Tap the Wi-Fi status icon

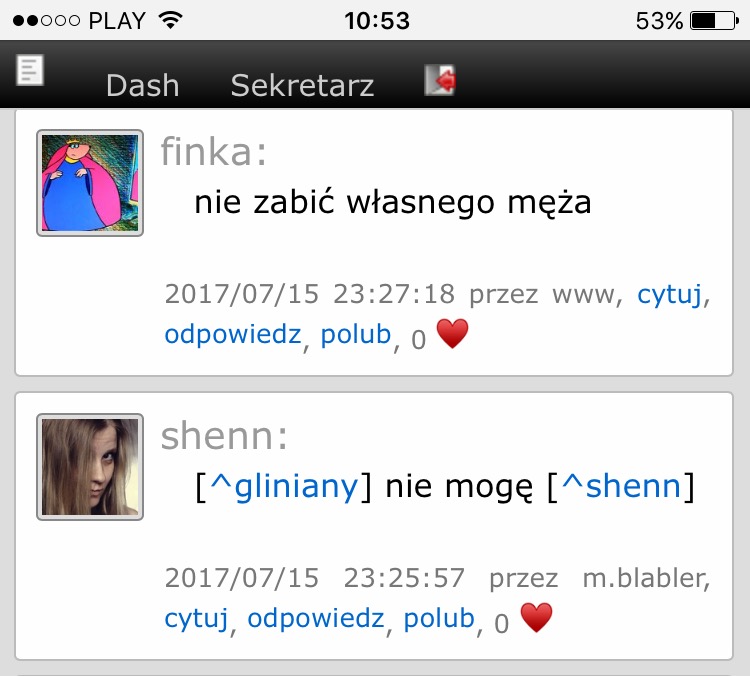point(171,20)
